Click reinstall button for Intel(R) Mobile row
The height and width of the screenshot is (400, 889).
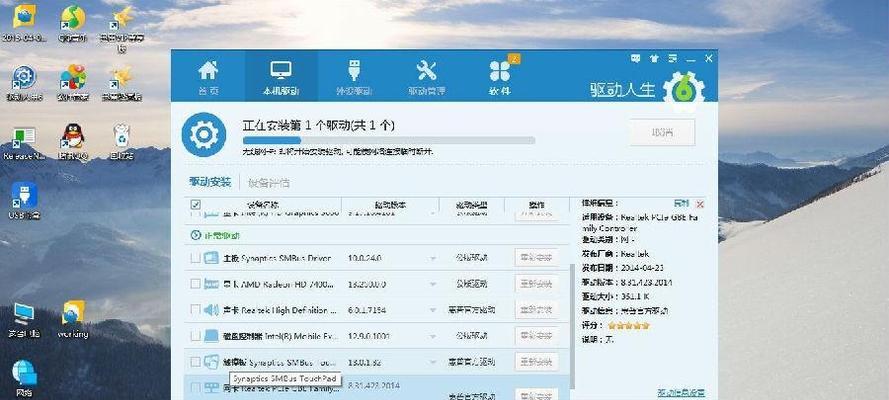point(536,335)
